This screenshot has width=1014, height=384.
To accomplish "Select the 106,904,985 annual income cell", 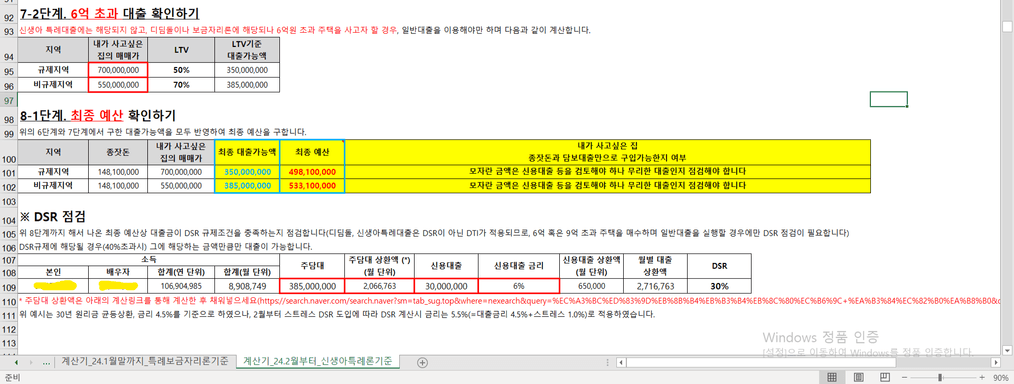I will point(181,286).
